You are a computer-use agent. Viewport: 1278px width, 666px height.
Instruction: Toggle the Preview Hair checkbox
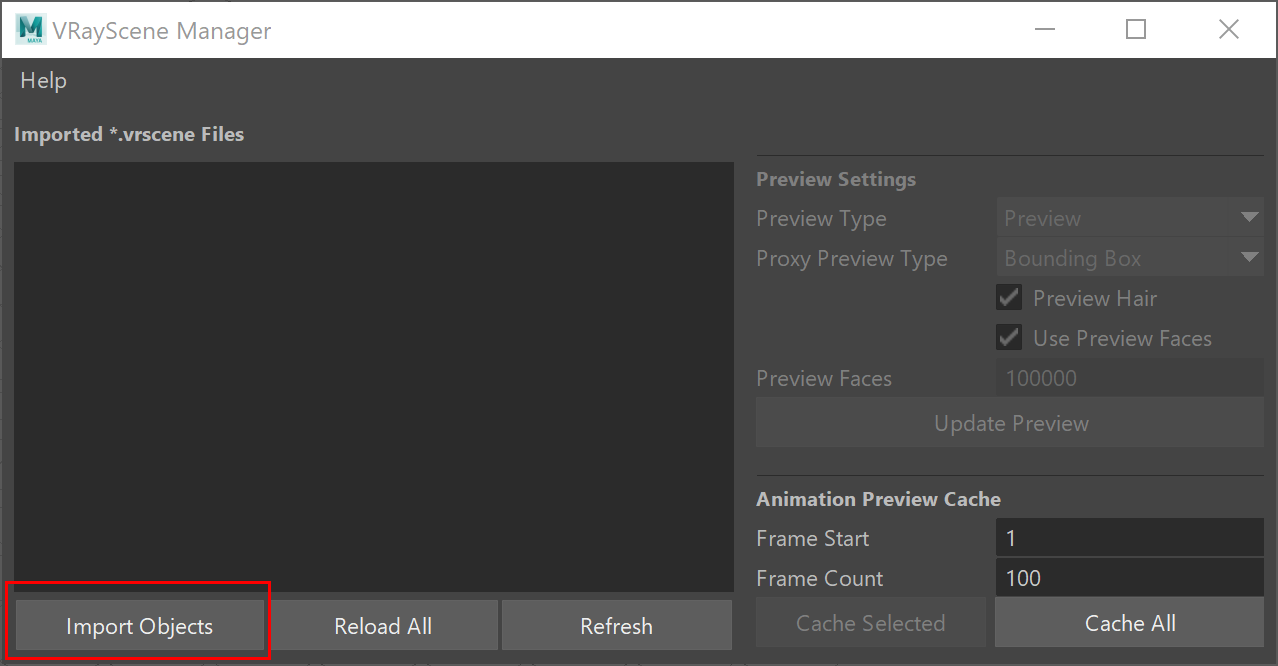(1009, 298)
